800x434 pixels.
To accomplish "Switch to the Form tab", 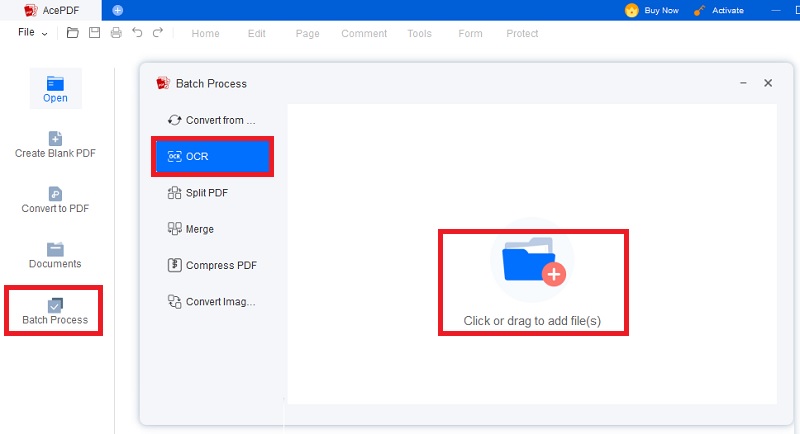I will click(x=470, y=34).
